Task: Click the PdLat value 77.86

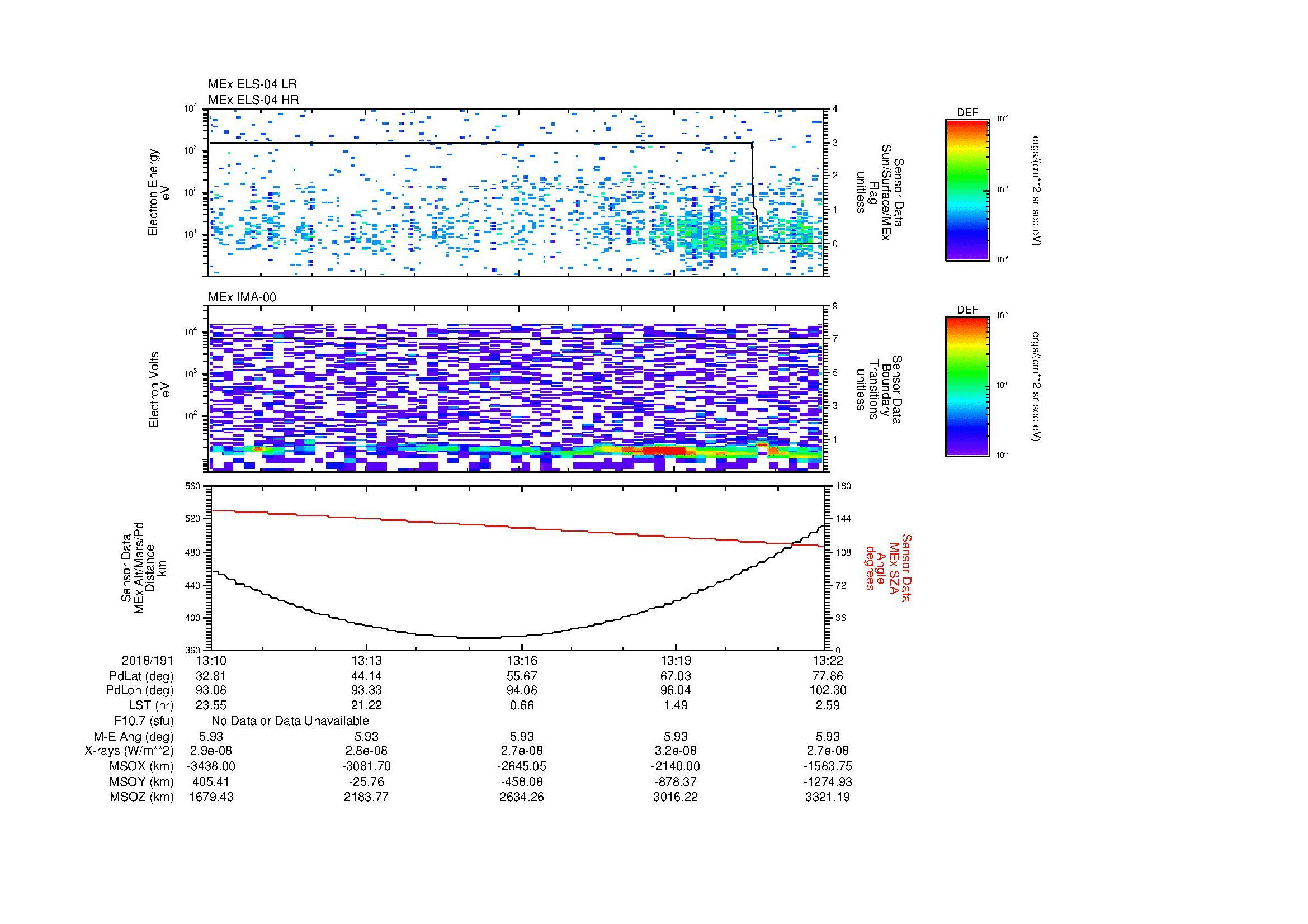Action: (828, 676)
